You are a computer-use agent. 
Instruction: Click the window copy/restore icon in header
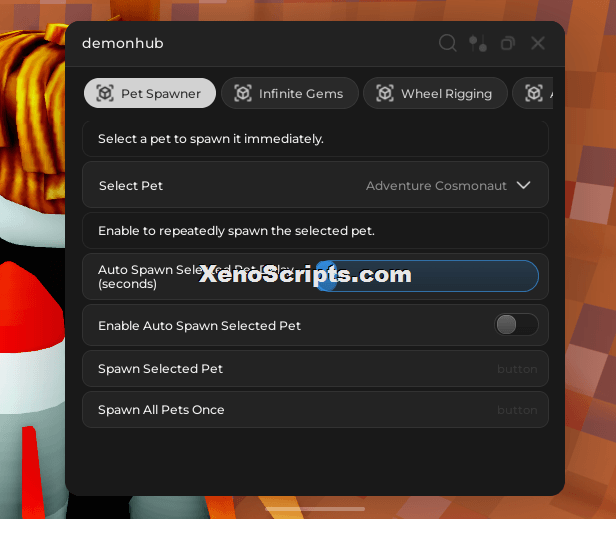click(x=508, y=43)
